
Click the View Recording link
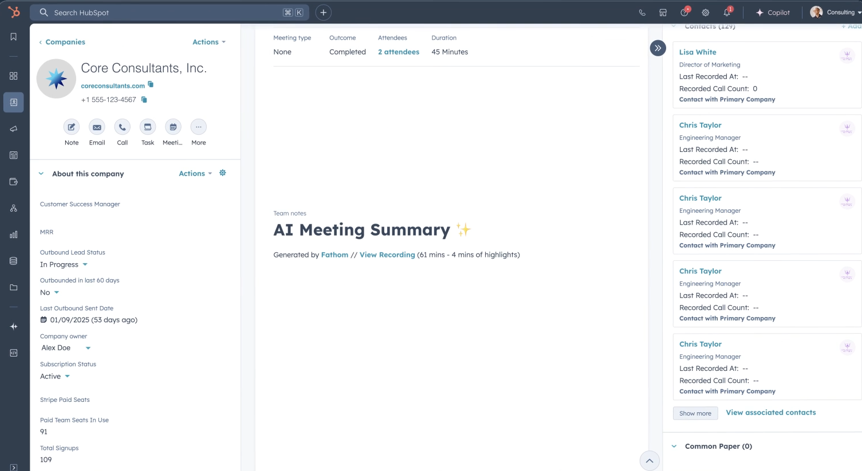(x=387, y=254)
